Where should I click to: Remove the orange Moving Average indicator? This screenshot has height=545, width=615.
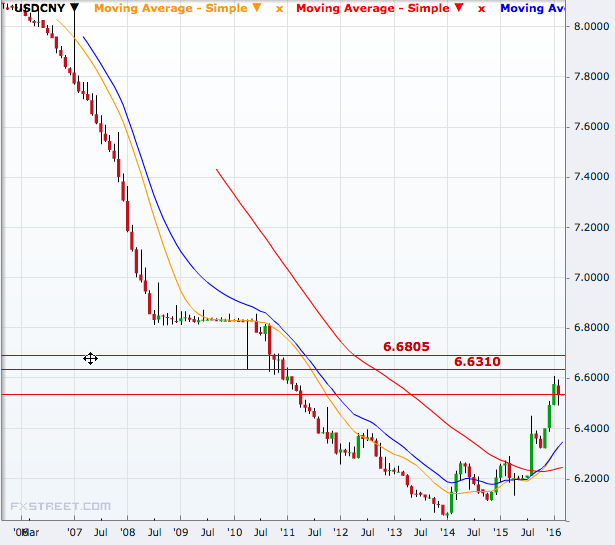(279, 9)
